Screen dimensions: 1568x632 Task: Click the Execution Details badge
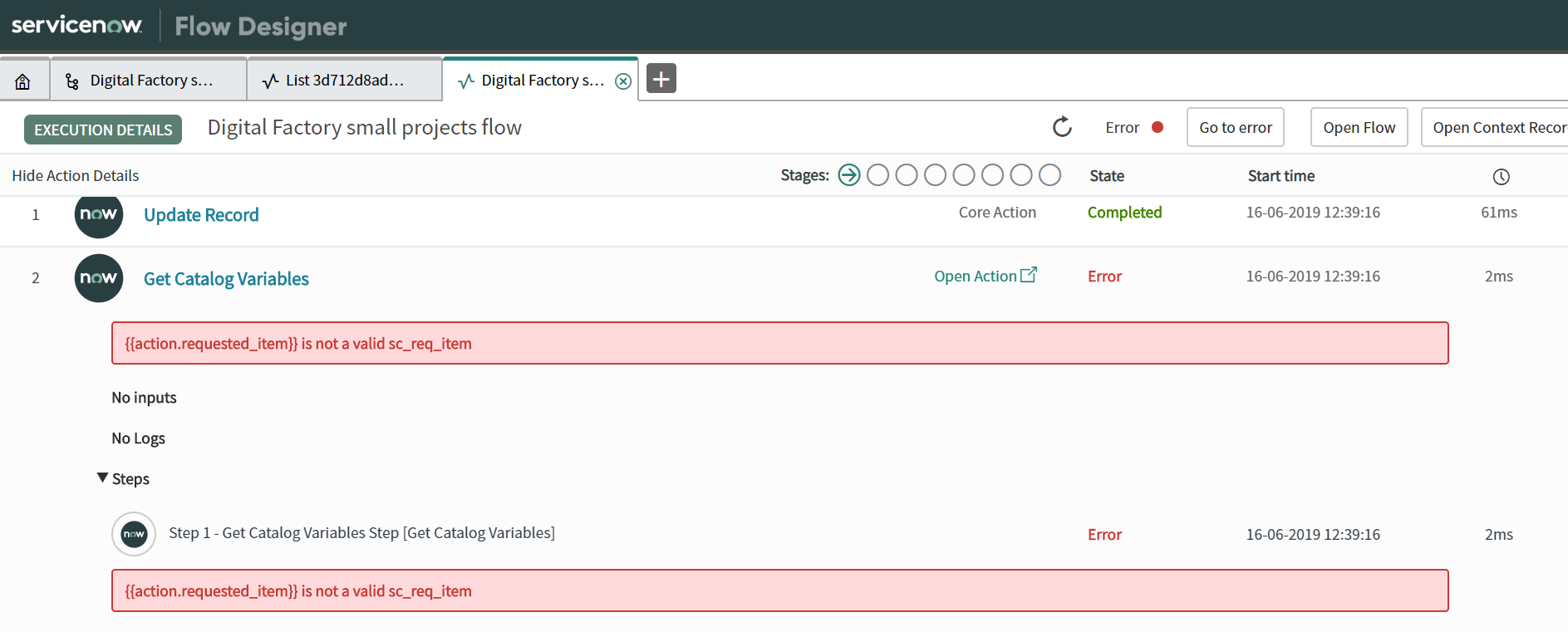103,130
